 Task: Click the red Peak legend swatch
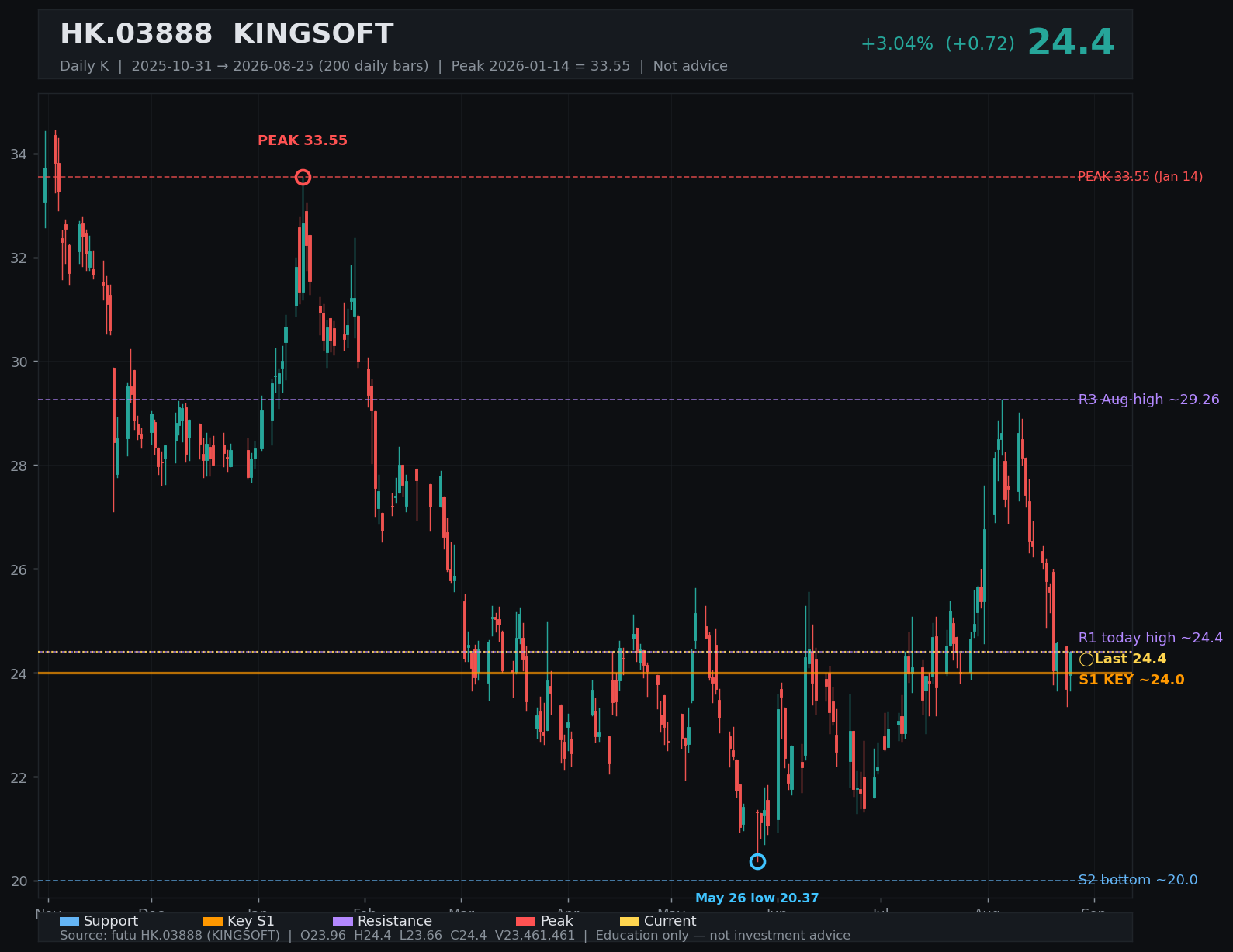[x=525, y=922]
